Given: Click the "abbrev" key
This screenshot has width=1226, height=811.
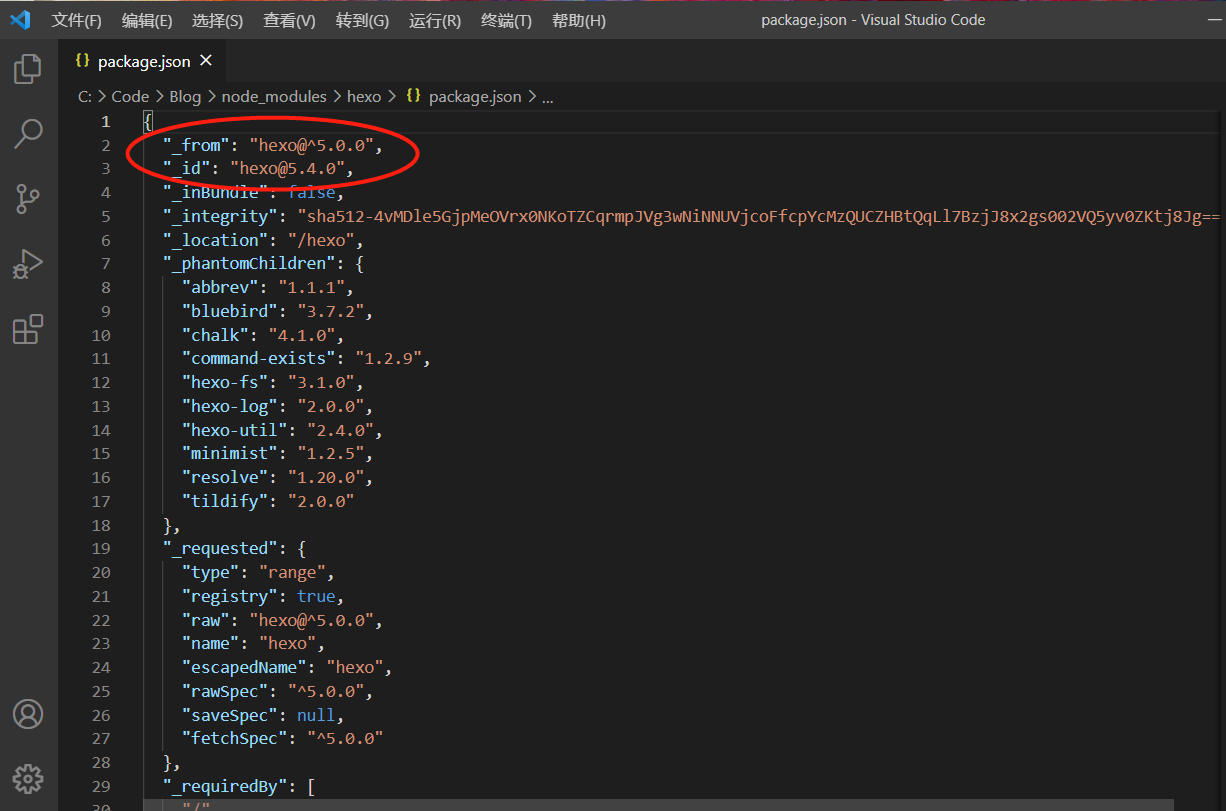Looking at the screenshot, I should [220, 288].
